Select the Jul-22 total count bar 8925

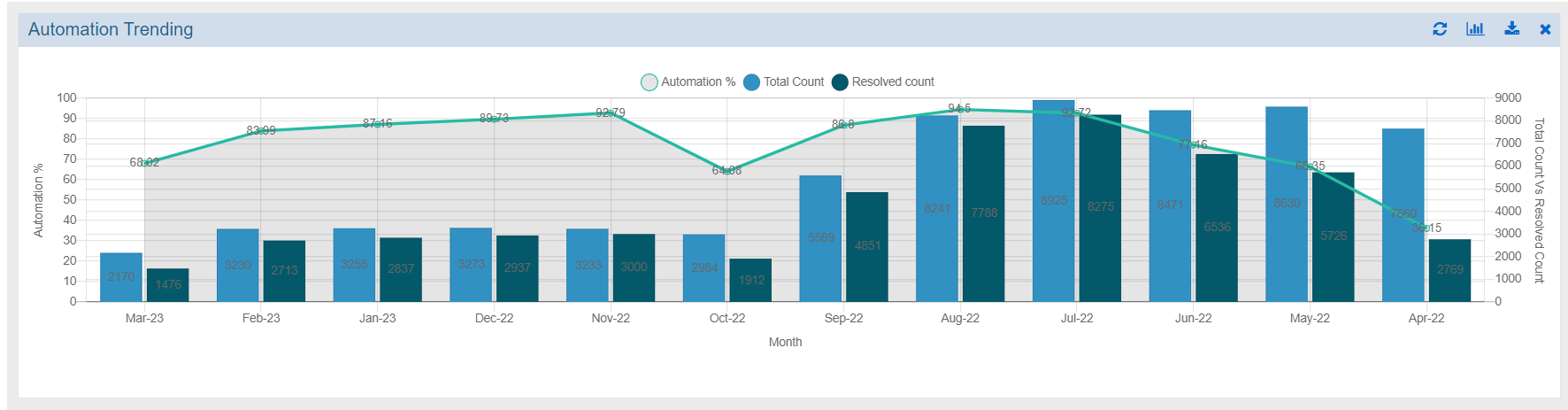1053,201
